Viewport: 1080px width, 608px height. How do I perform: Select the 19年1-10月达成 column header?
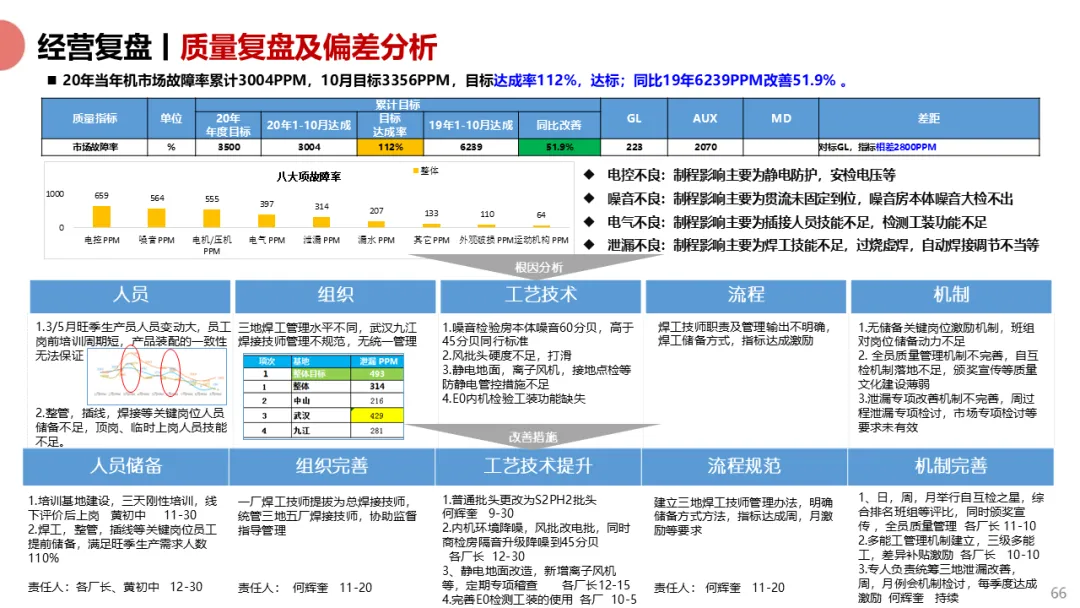[470, 125]
